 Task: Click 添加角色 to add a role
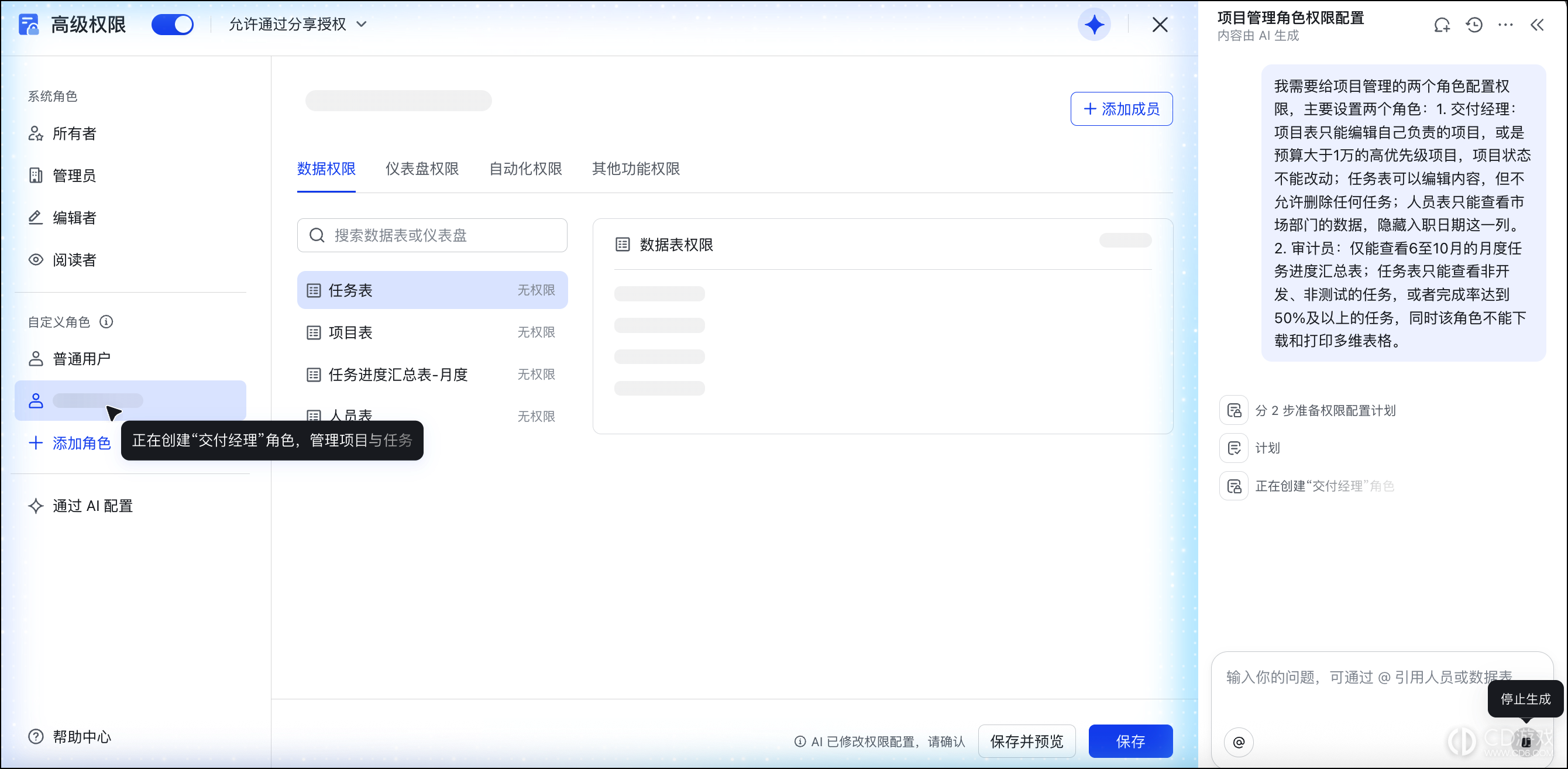70,442
